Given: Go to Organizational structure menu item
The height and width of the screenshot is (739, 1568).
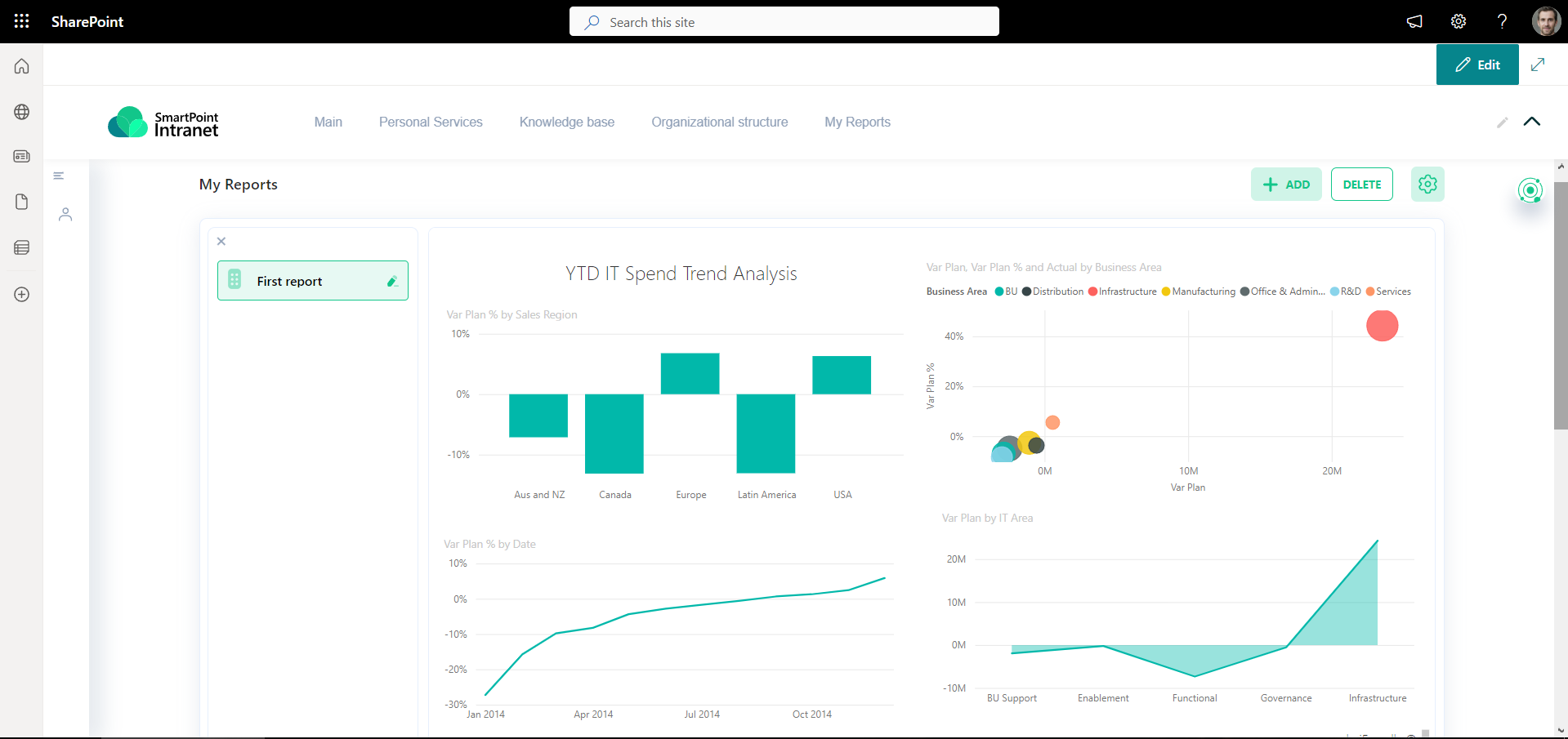Looking at the screenshot, I should click(720, 122).
